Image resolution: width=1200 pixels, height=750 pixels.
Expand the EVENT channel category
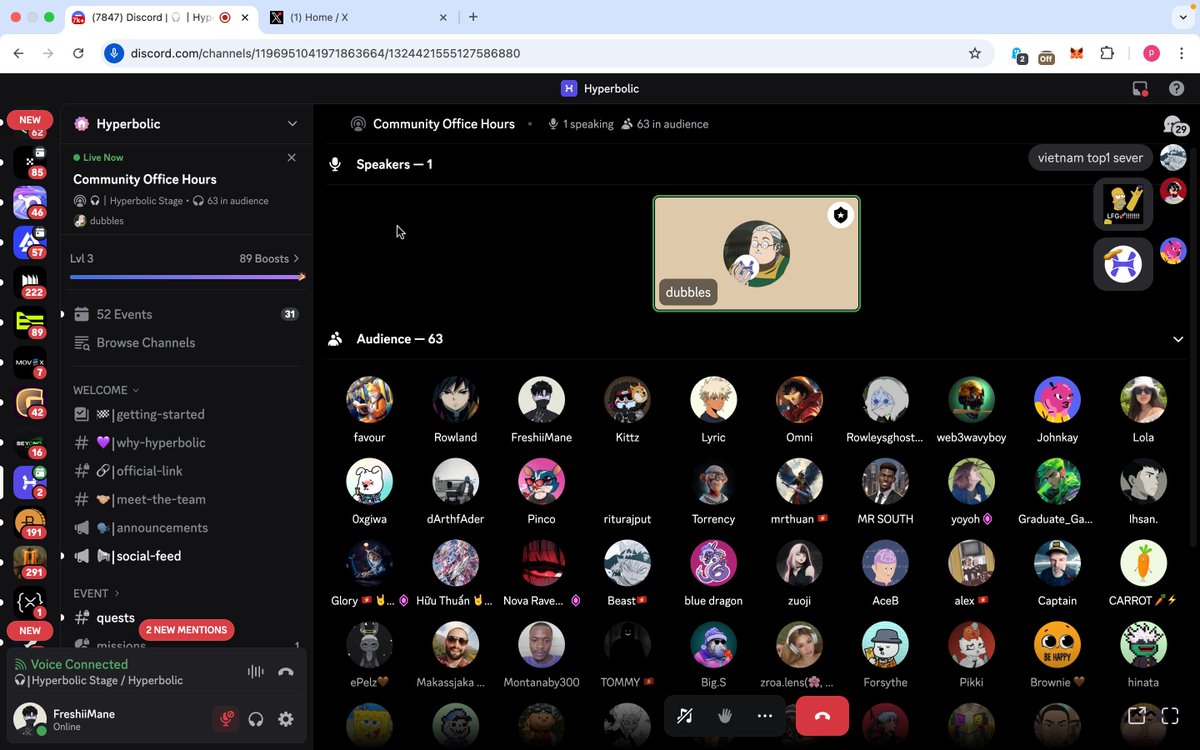pyautogui.click(x=96, y=593)
